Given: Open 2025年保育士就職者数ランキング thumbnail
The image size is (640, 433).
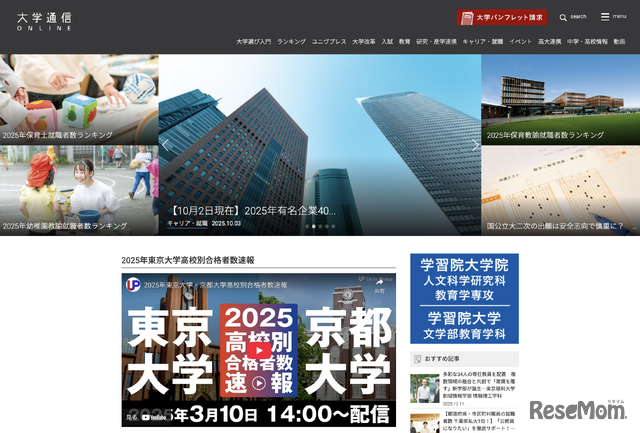Looking at the screenshot, I should (x=79, y=100).
